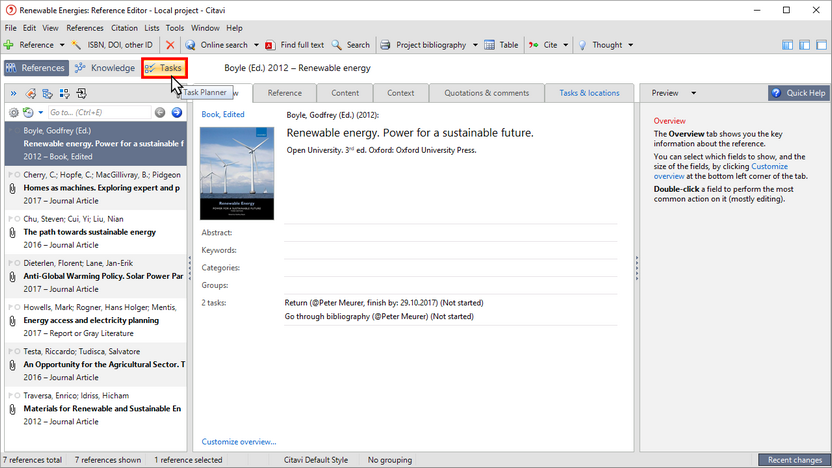Click paperclip icon on Cherry reference
The height and width of the screenshot is (468, 832).
click(x=12, y=188)
